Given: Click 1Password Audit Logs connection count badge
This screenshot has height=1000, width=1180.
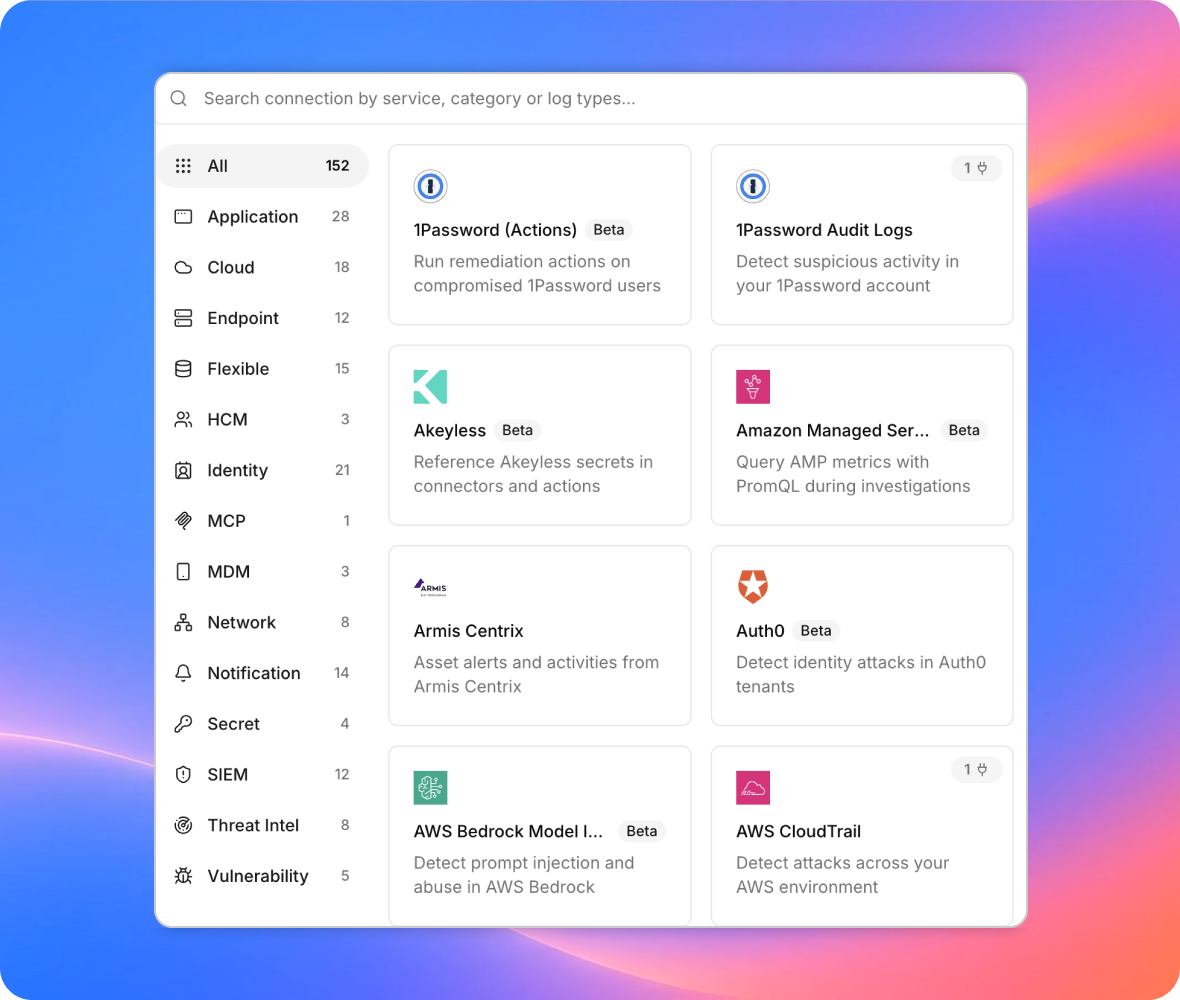Looking at the screenshot, I should (x=975, y=168).
